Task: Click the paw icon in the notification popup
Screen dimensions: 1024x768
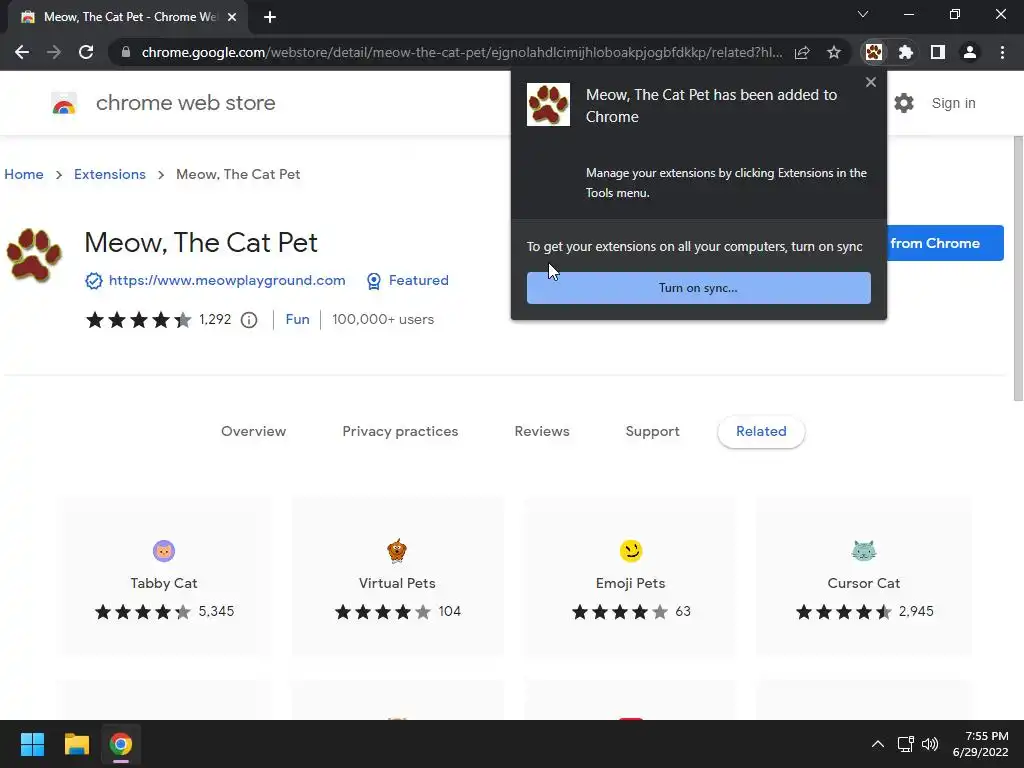Action: pyautogui.click(x=548, y=104)
